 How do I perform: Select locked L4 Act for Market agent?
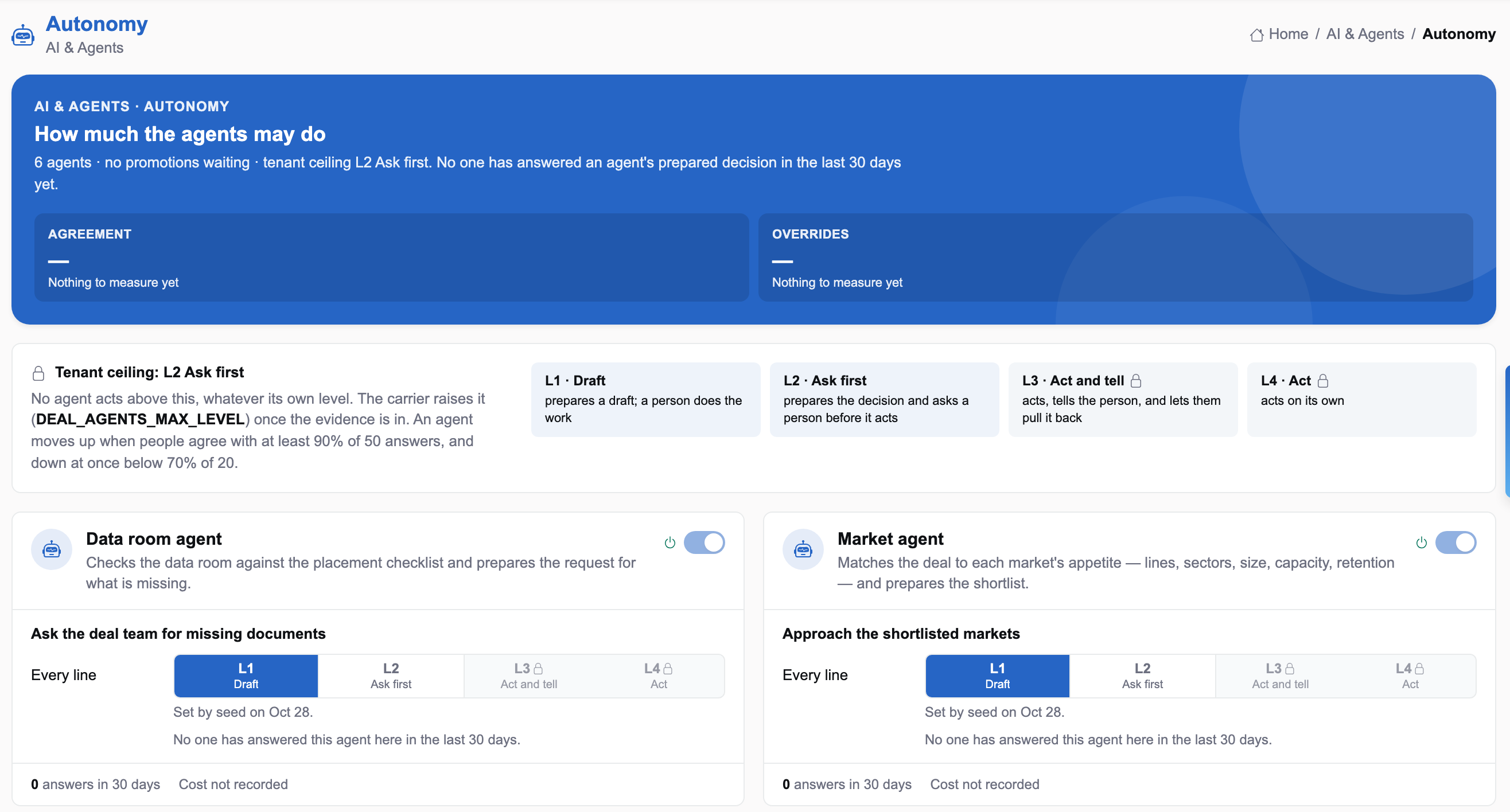point(1410,676)
